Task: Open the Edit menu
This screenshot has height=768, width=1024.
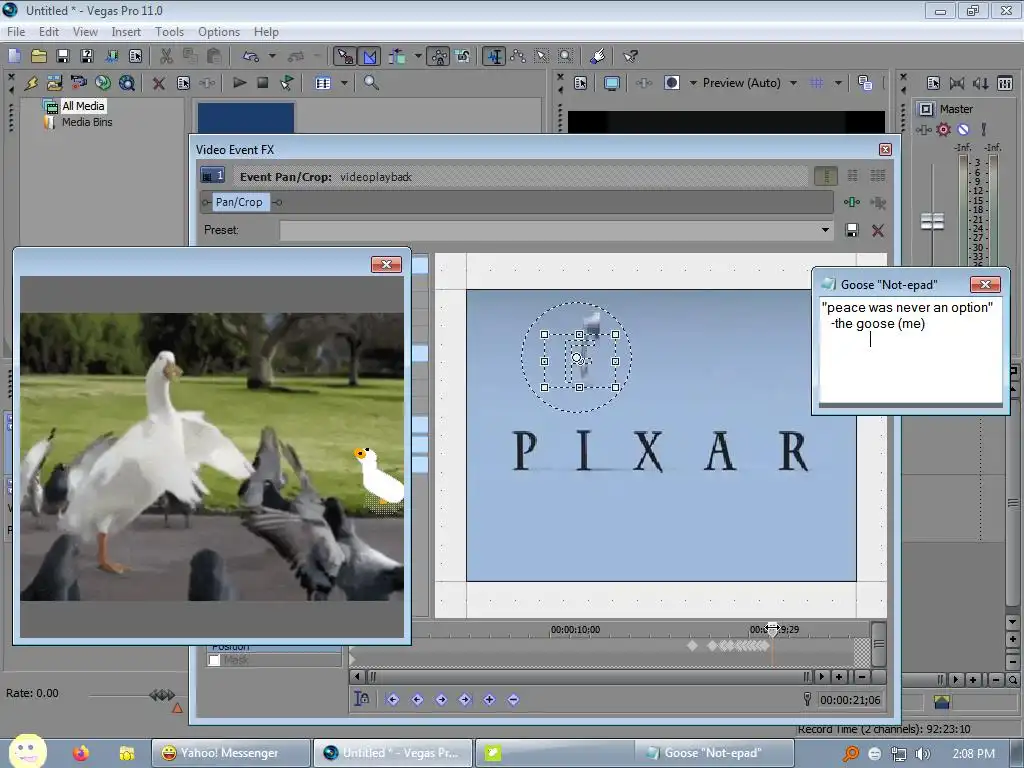Action: pos(48,31)
